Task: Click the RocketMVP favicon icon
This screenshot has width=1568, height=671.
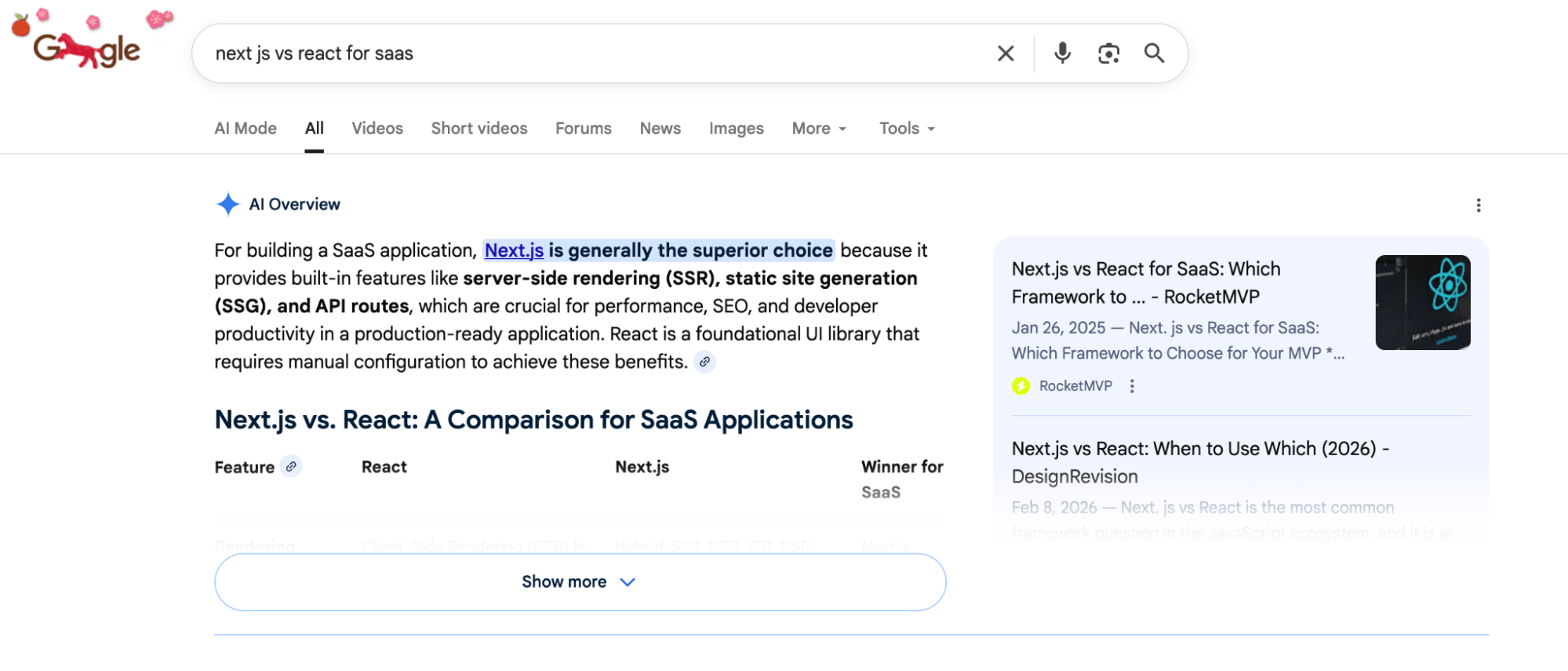Action: click(x=1020, y=386)
